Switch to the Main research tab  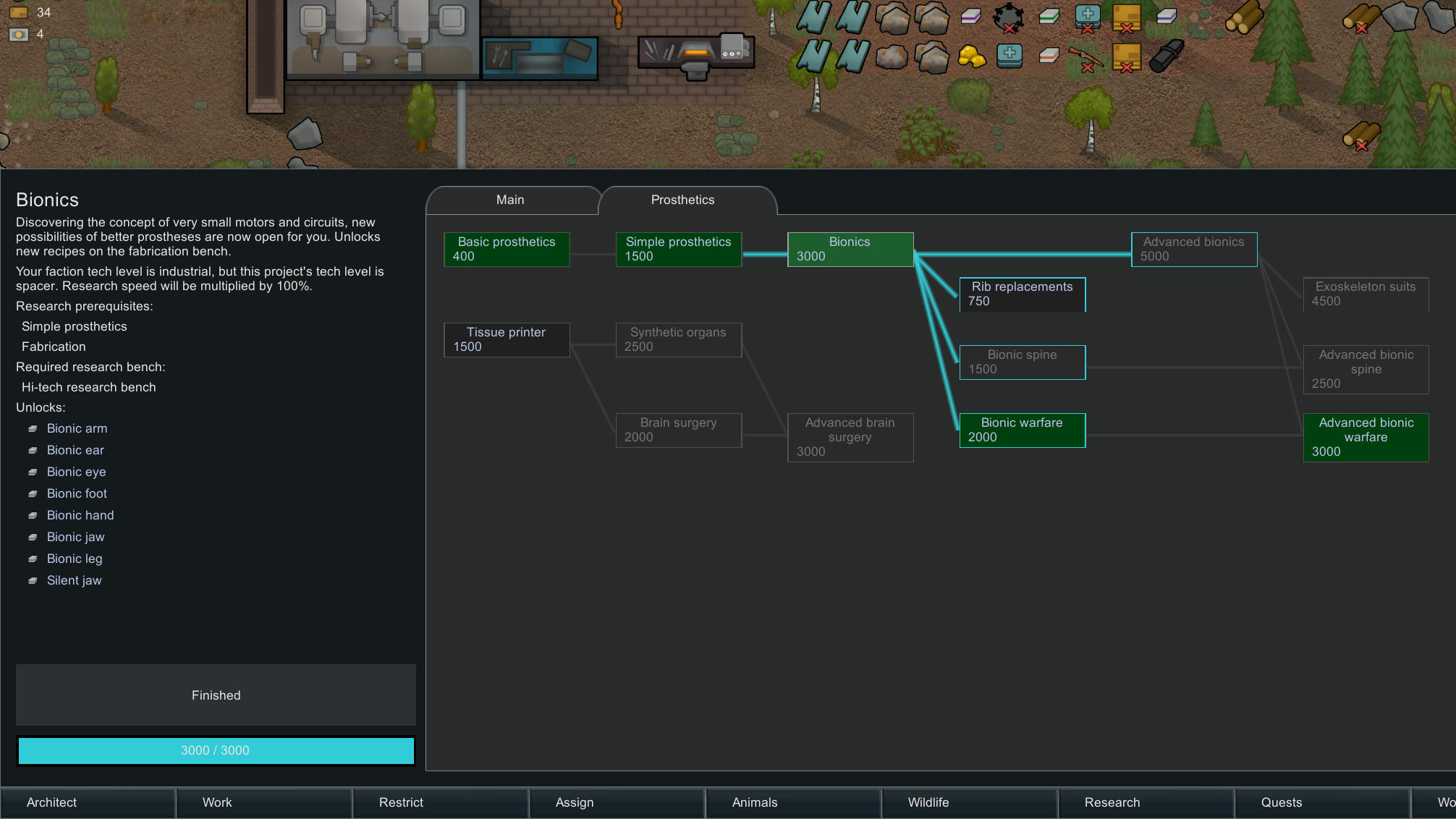(510, 200)
